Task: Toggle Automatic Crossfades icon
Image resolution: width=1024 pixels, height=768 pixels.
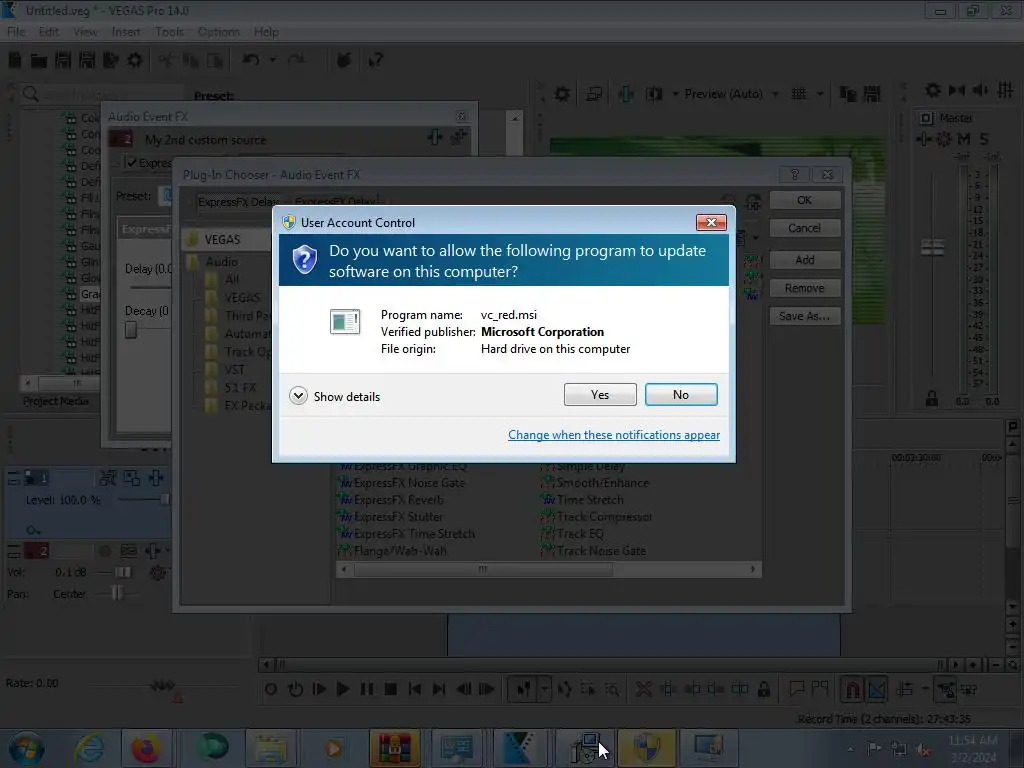Action: (x=877, y=689)
